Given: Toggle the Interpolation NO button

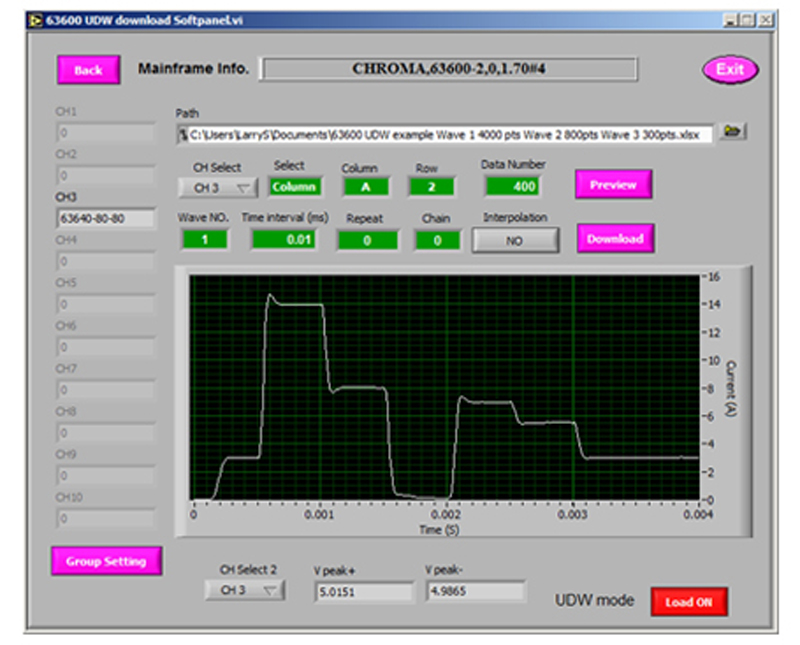Looking at the screenshot, I should pos(515,240).
